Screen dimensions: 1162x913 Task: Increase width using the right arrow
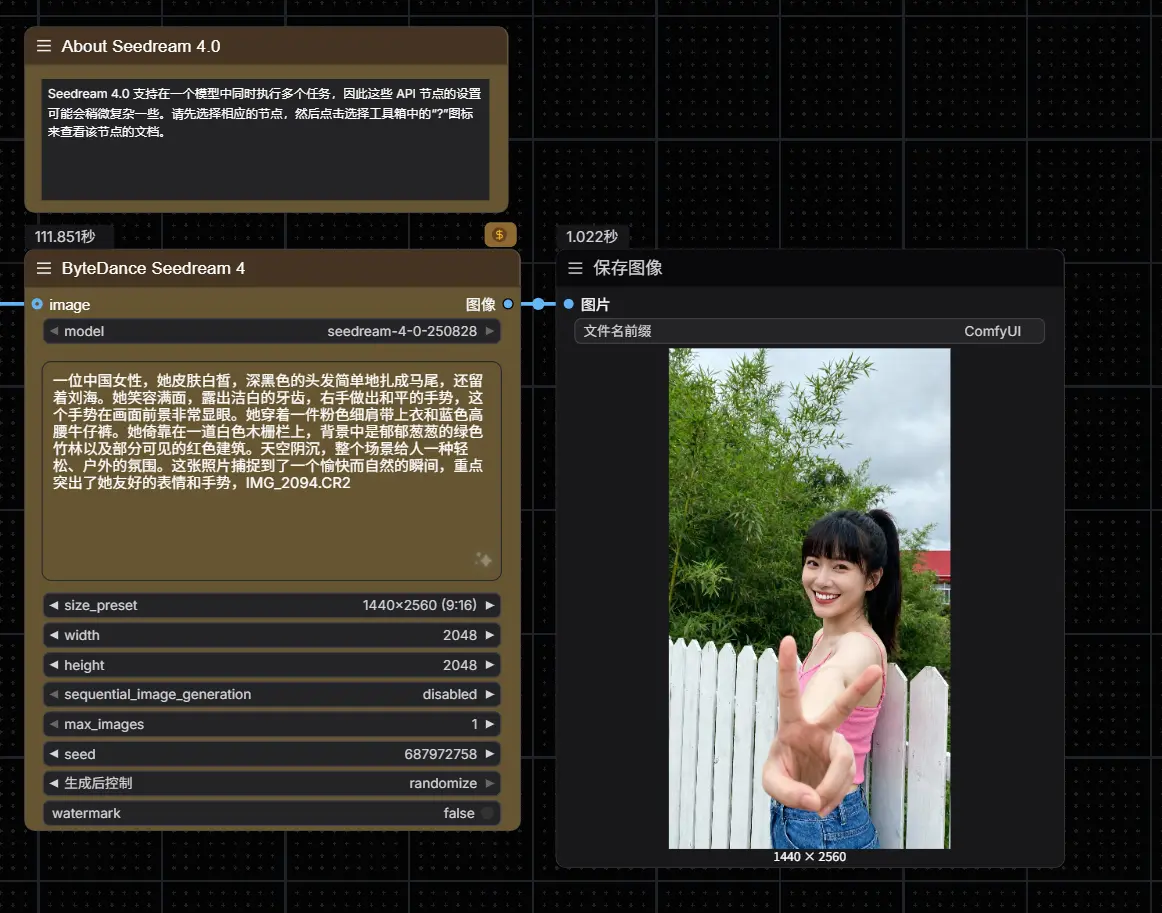[489, 635]
